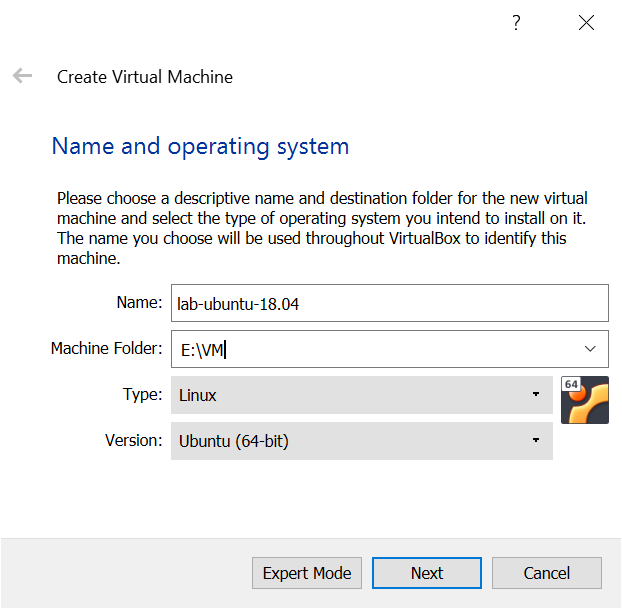This screenshot has width=622, height=609.
Task: Click the 'Name:' label
Action: [x=139, y=302]
